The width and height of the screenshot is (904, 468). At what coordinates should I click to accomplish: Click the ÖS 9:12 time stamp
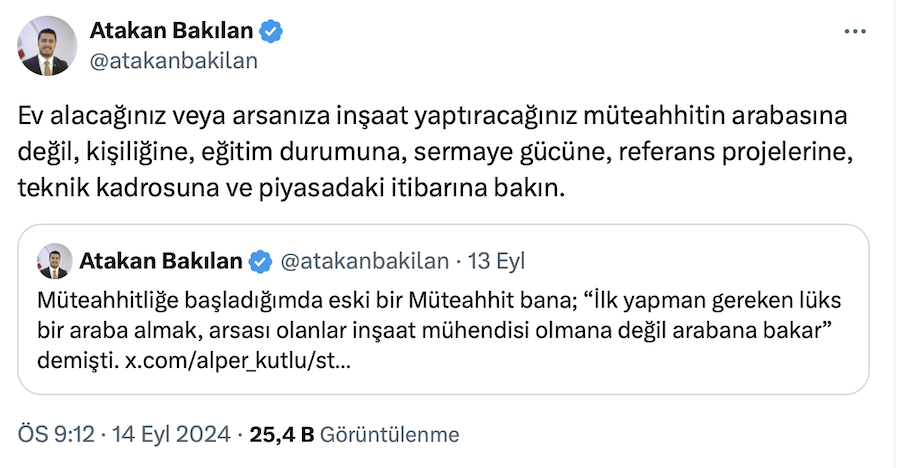[52, 434]
